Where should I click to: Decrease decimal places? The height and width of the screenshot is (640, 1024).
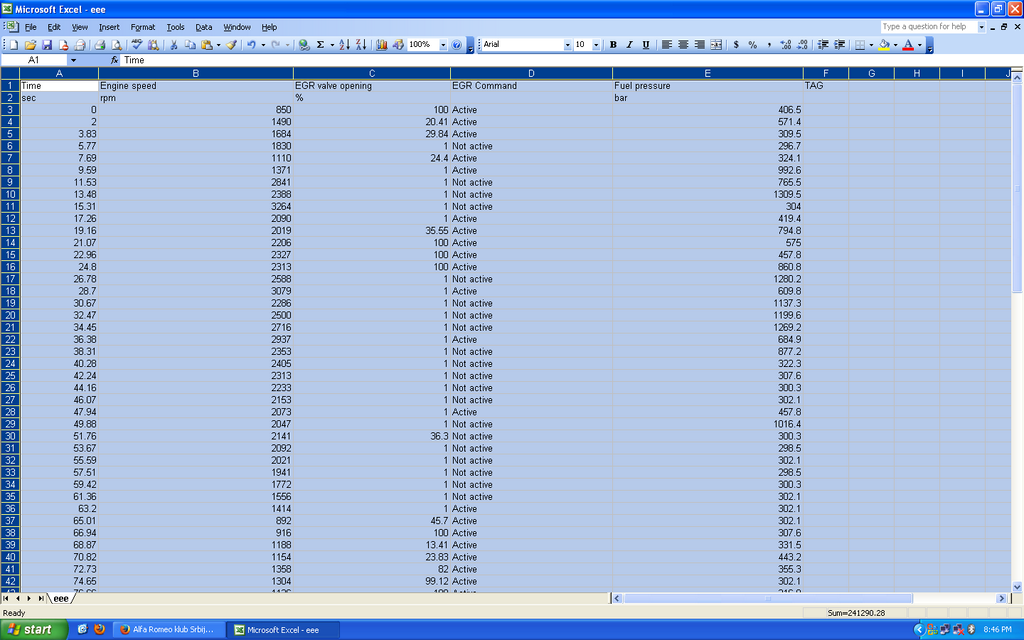click(802, 44)
